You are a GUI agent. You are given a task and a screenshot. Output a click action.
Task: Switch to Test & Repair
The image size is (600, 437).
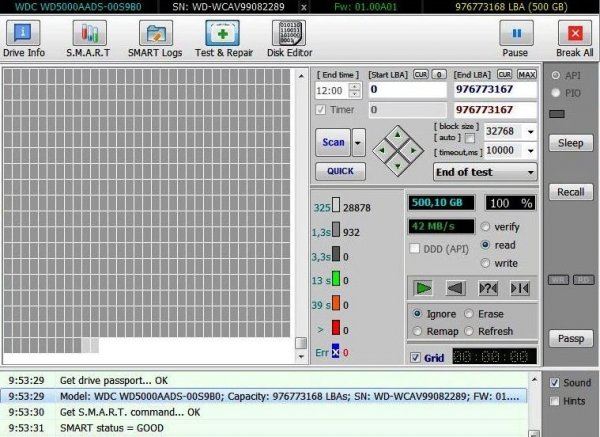[223, 38]
